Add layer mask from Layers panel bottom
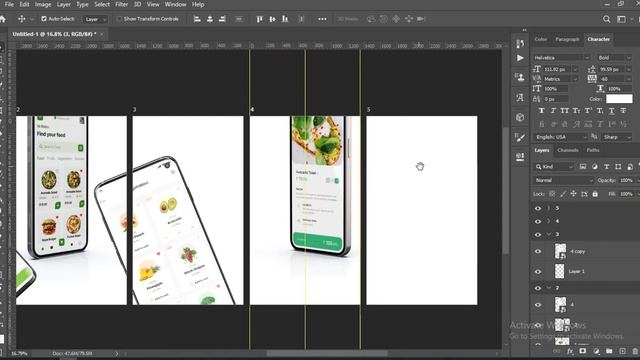Screen dimensions: 640x360 pos(583,351)
